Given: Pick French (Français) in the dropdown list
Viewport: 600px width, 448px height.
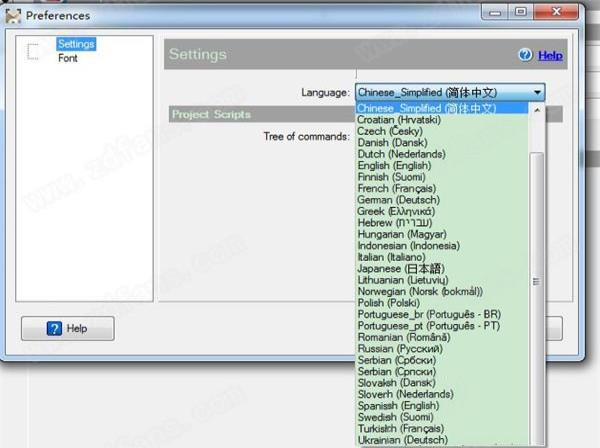Looking at the screenshot, I should (x=396, y=188).
